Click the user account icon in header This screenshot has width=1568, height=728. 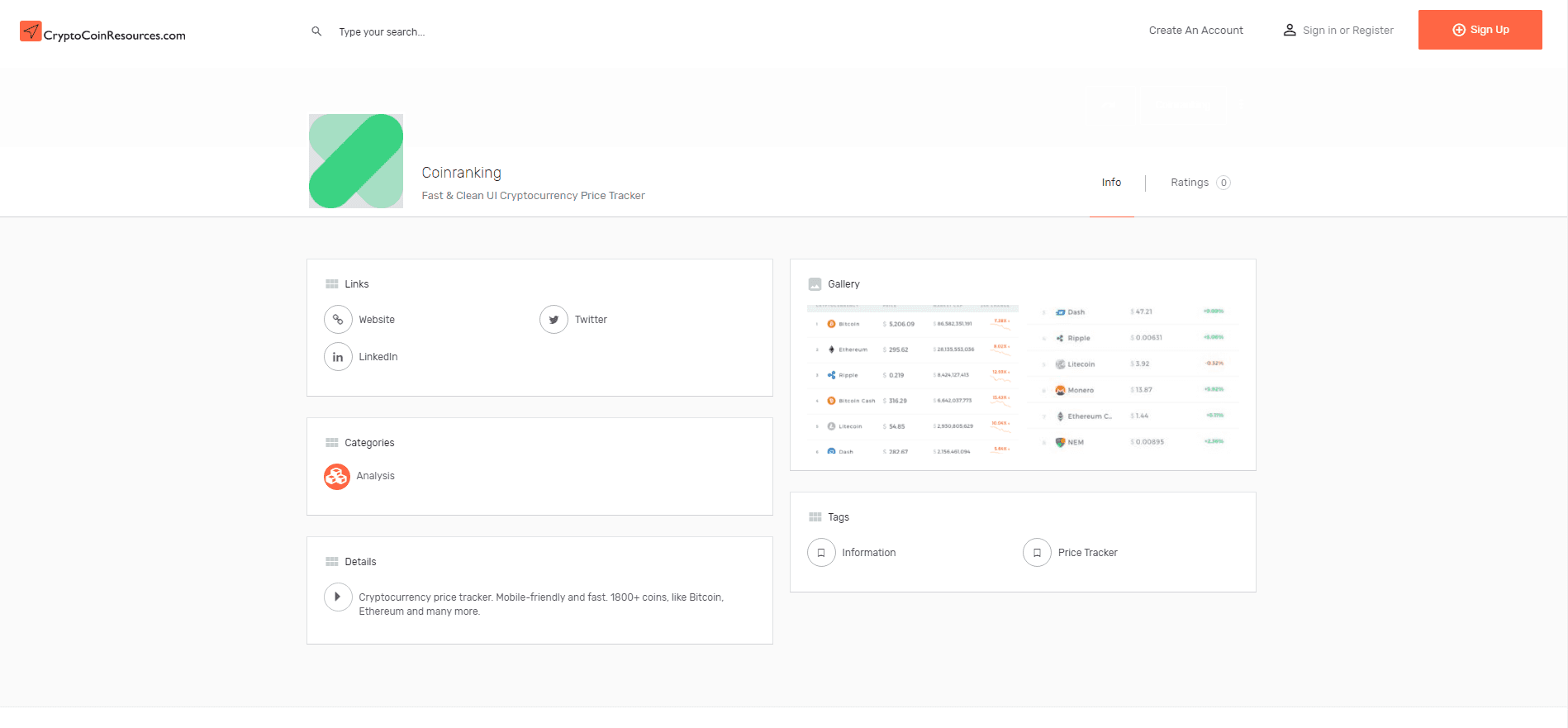click(1289, 31)
